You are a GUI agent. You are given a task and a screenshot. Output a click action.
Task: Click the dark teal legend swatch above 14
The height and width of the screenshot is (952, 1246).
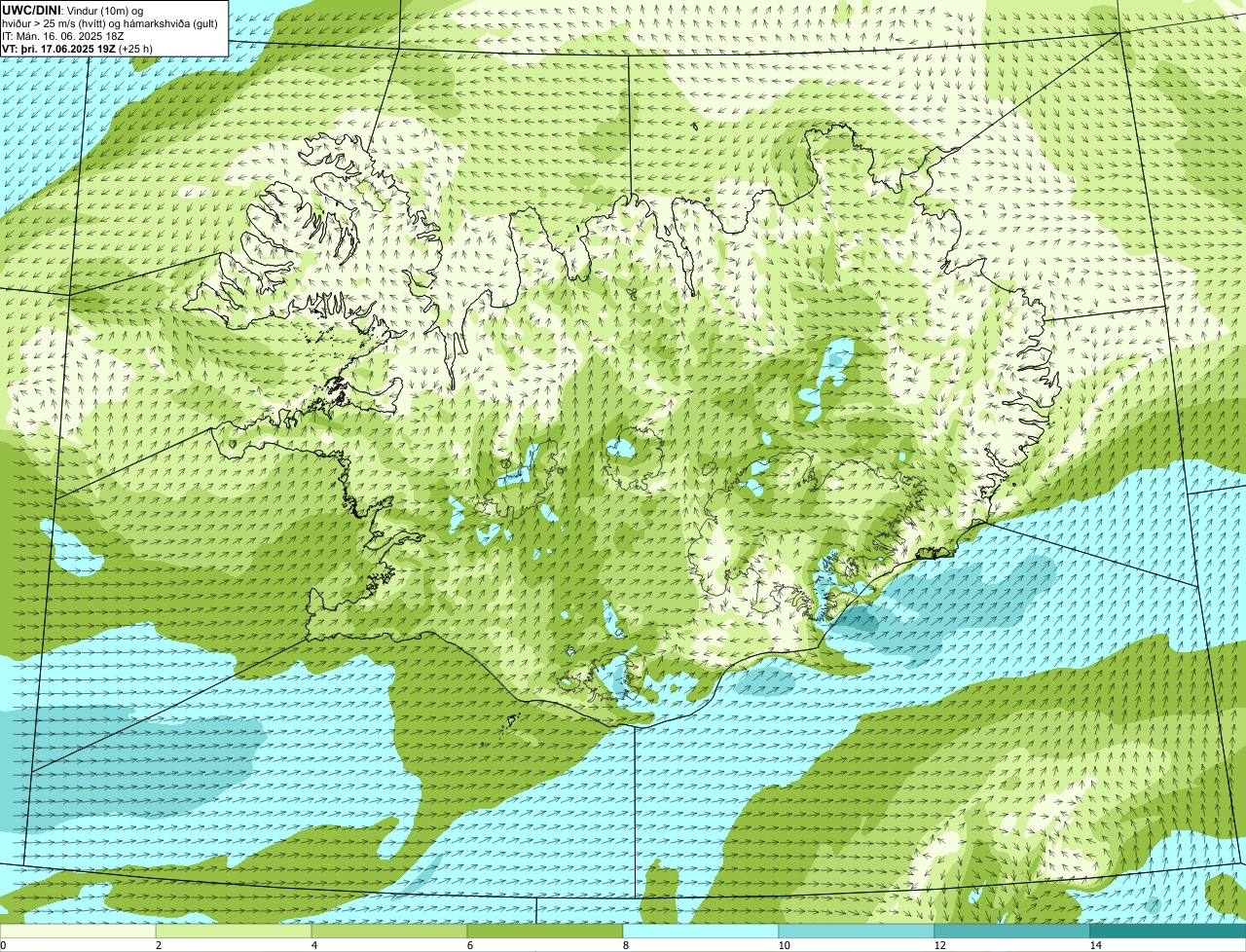(1168, 931)
